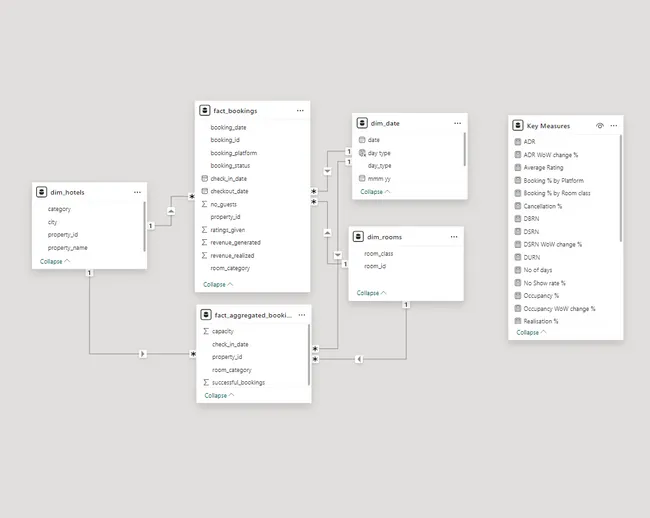
Task: Click the Realisation % measure icon
Action: coord(518,321)
